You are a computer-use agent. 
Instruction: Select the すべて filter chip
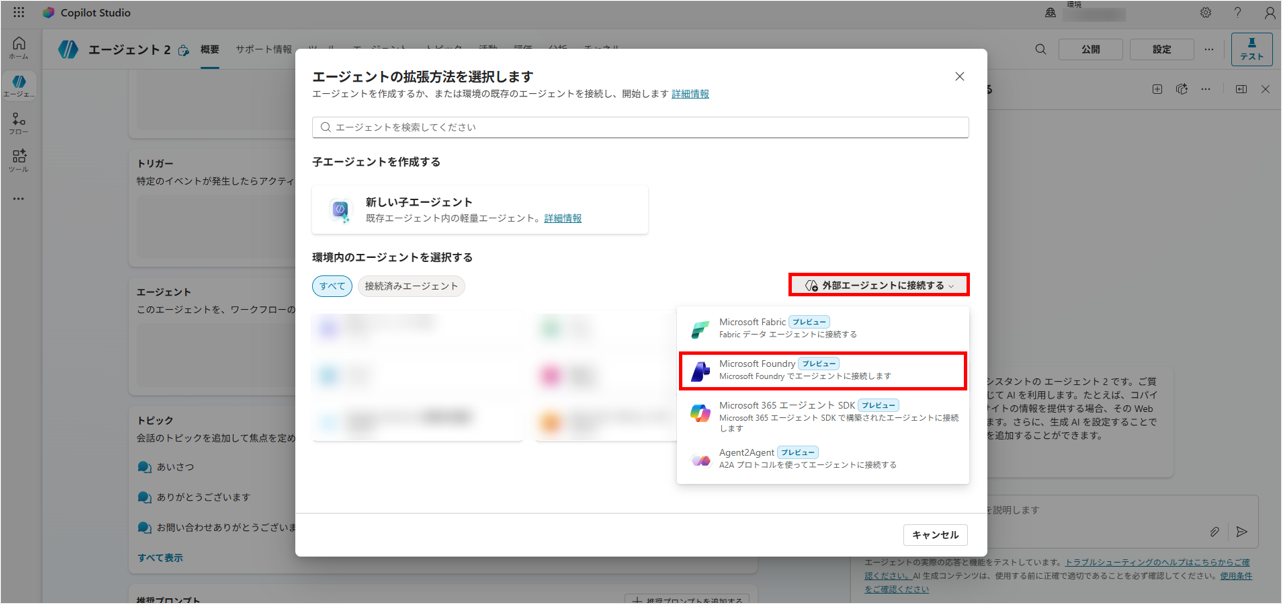332,286
